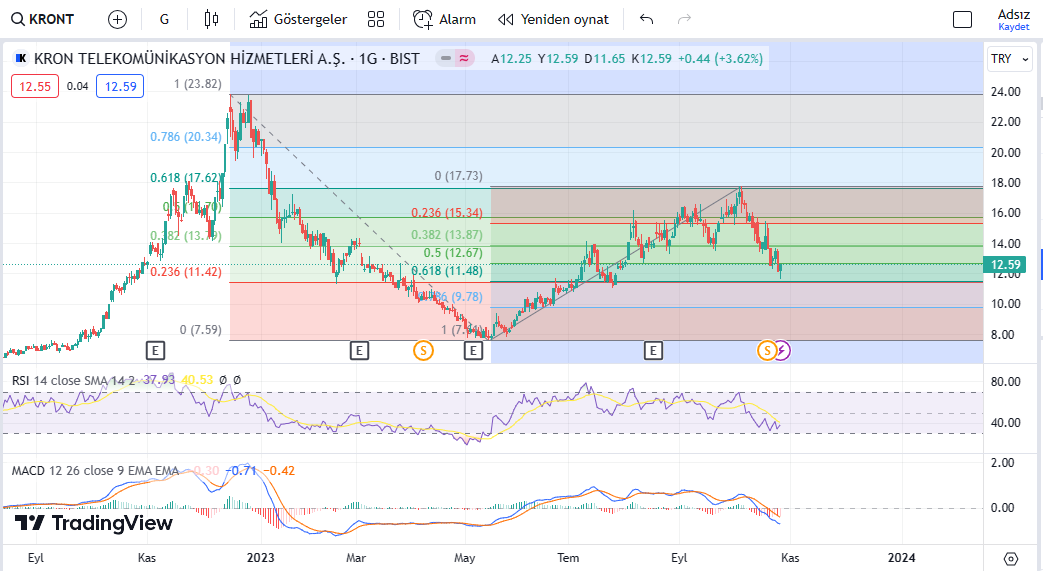Toggle the market status pill indicator
The image size is (1043, 571).
click(446, 59)
